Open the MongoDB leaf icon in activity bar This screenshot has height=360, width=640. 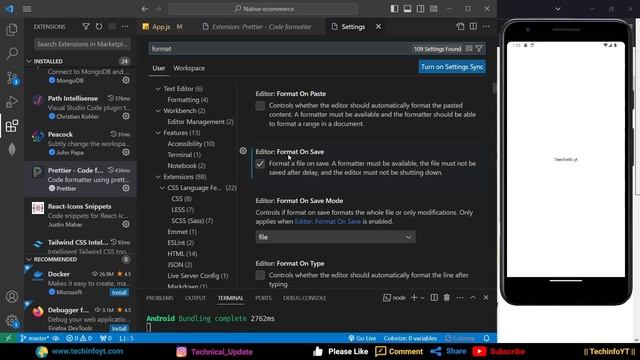(x=12, y=149)
